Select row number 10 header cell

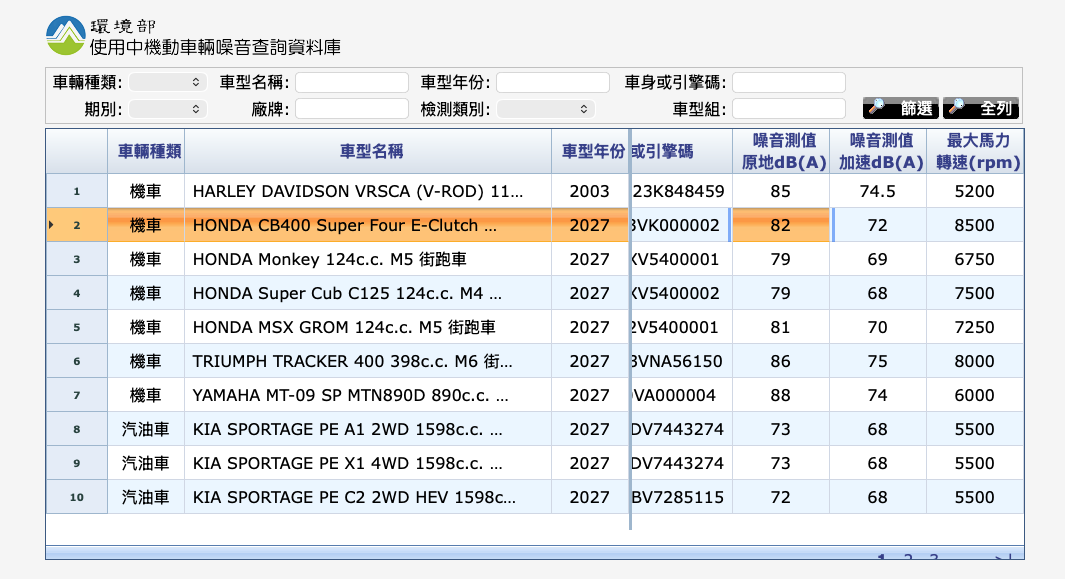[x=77, y=497]
